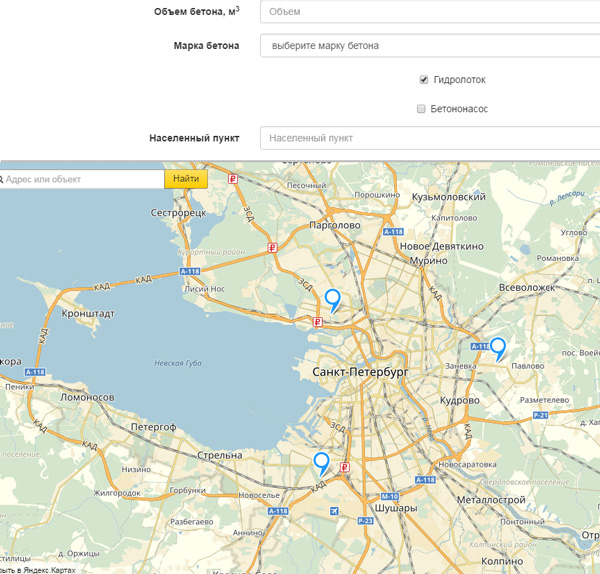The height and width of the screenshot is (574, 600).
Task: Focus the Объем бетона input field
Action: 430,11
